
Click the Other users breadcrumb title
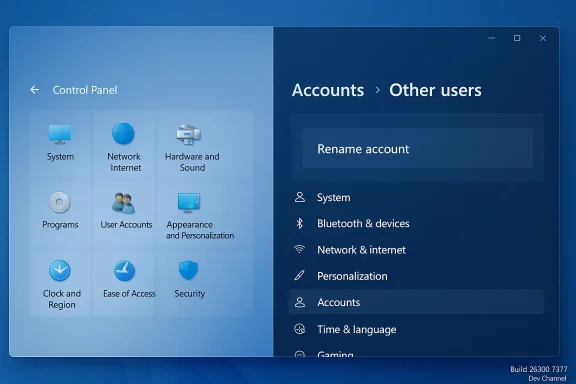[435, 90]
